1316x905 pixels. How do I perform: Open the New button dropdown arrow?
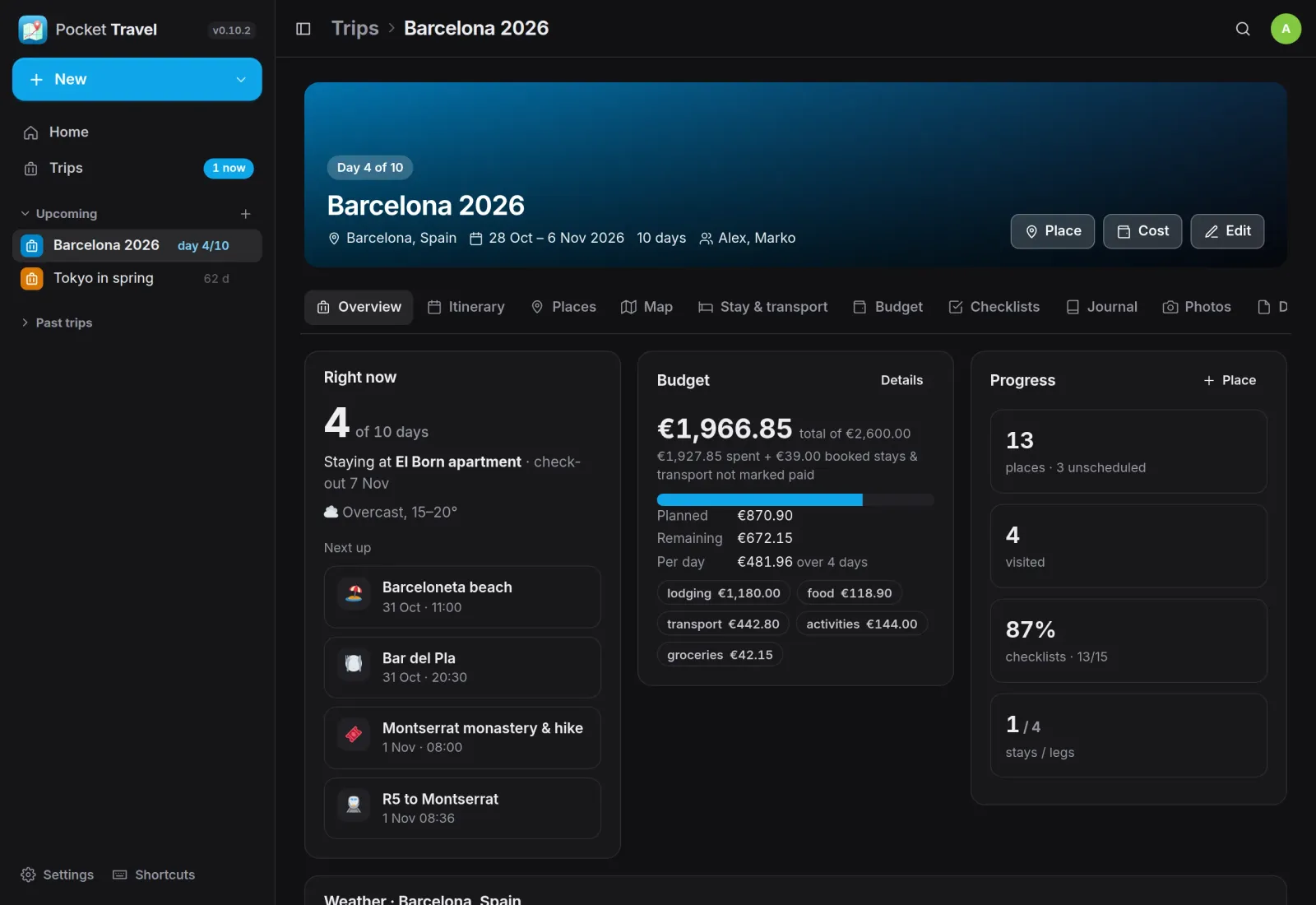pyautogui.click(x=241, y=80)
